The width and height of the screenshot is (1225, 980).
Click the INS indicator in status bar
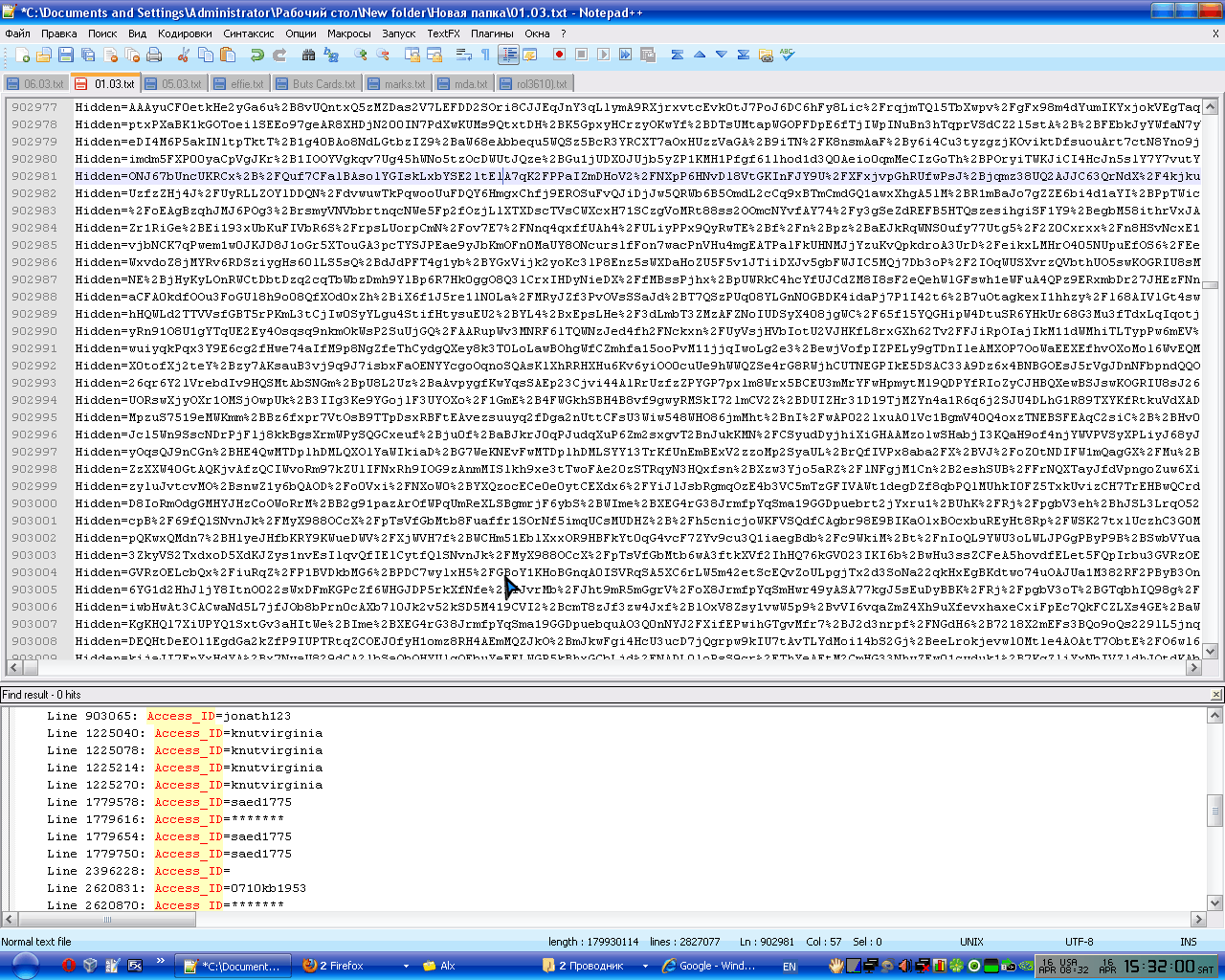(x=1188, y=942)
